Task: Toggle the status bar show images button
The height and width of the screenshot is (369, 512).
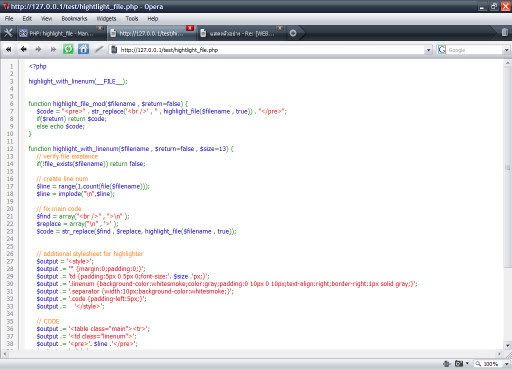Action: (x=459, y=363)
